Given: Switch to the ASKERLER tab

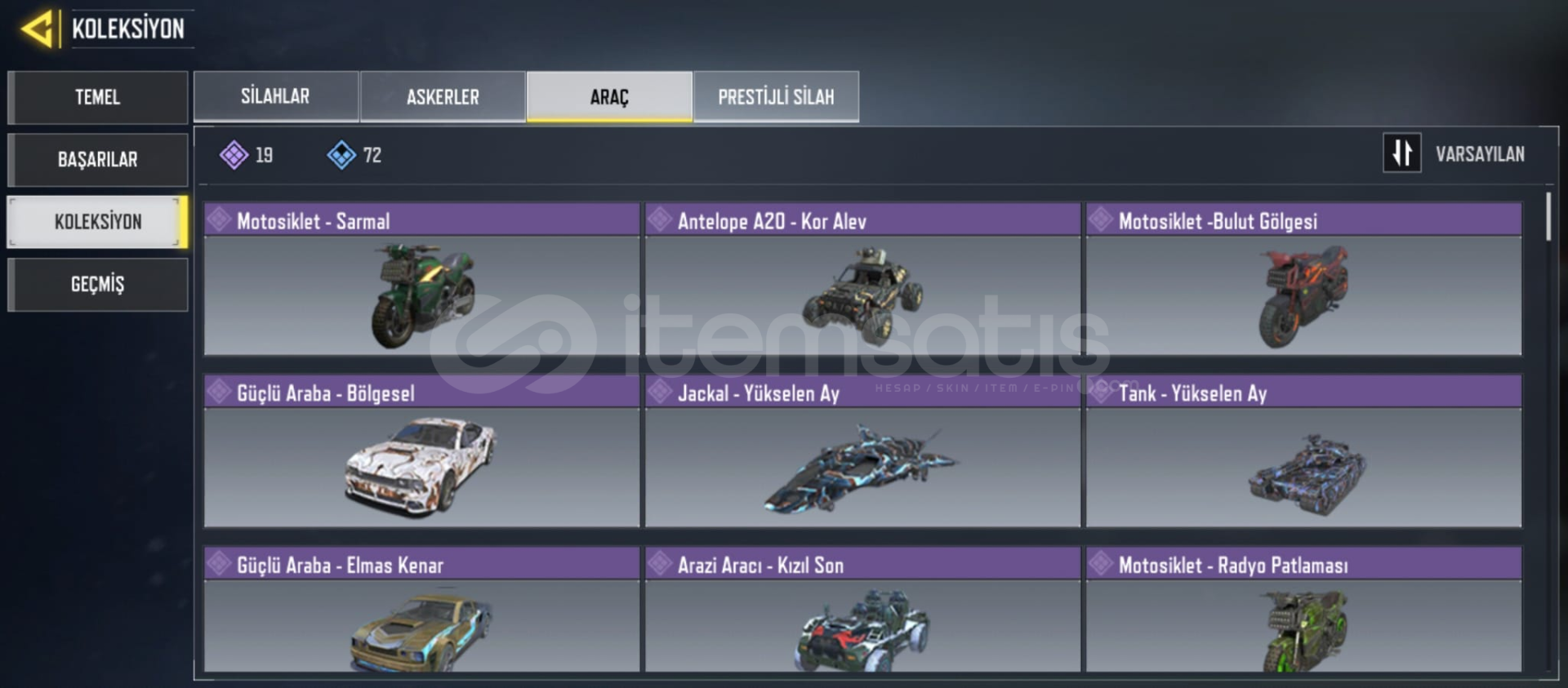Looking at the screenshot, I should [443, 96].
